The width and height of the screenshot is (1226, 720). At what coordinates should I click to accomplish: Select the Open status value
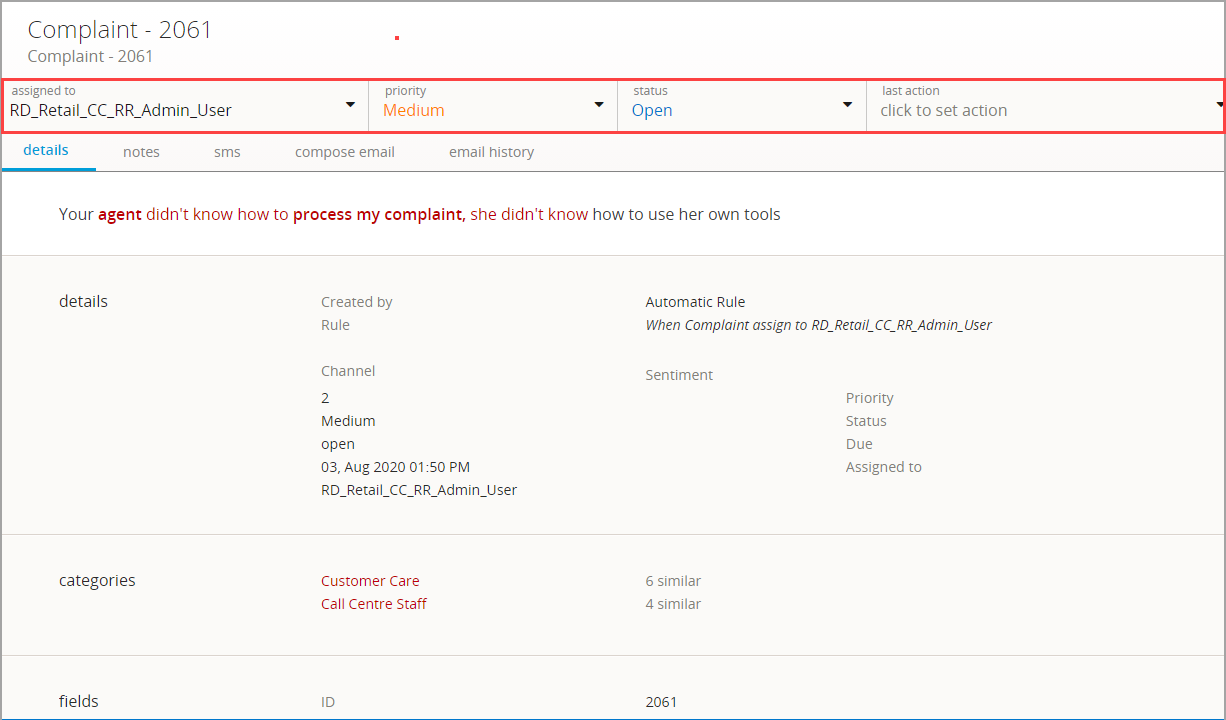click(652, 111)
